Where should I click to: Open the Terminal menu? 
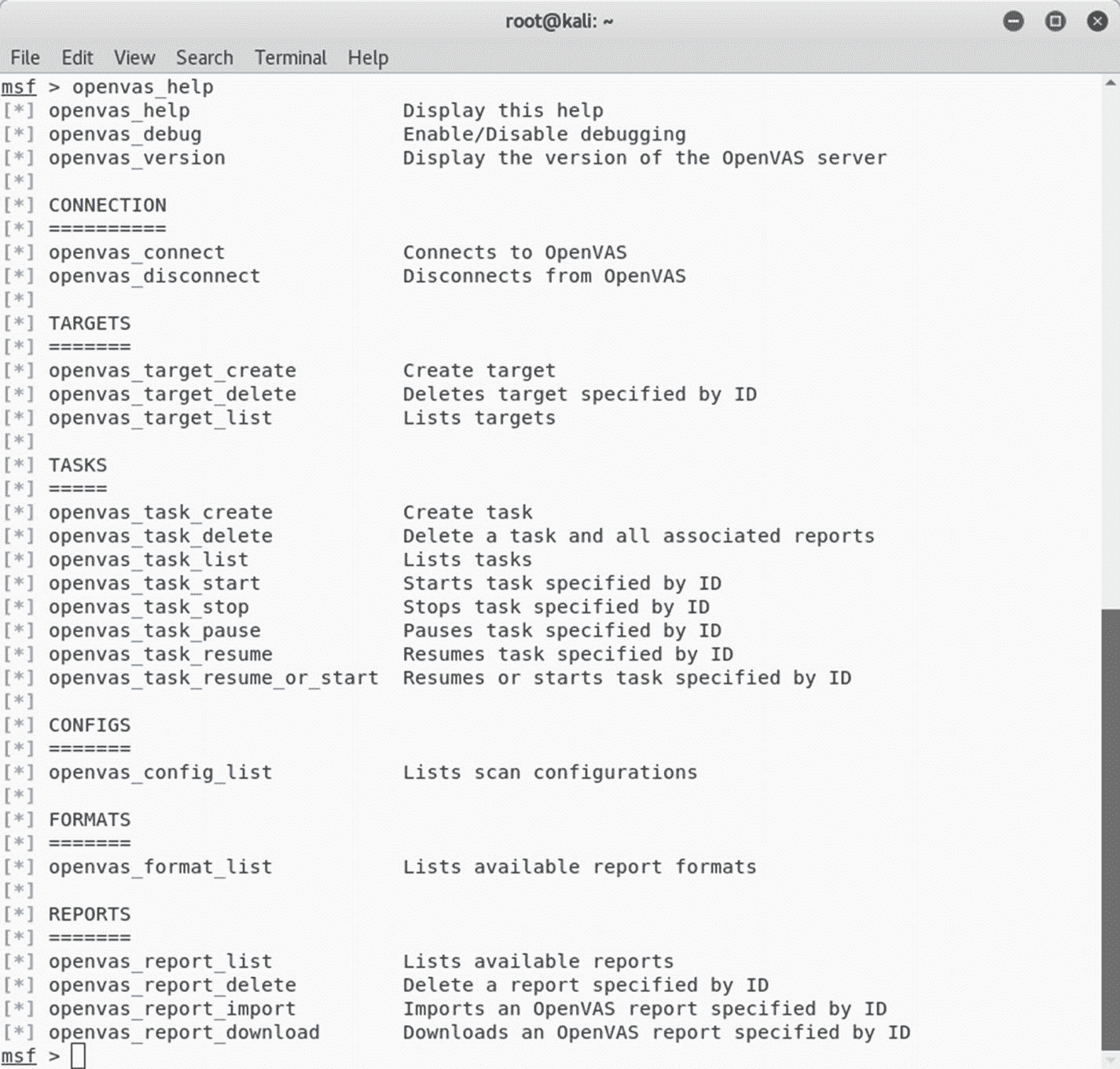point(290,57)
